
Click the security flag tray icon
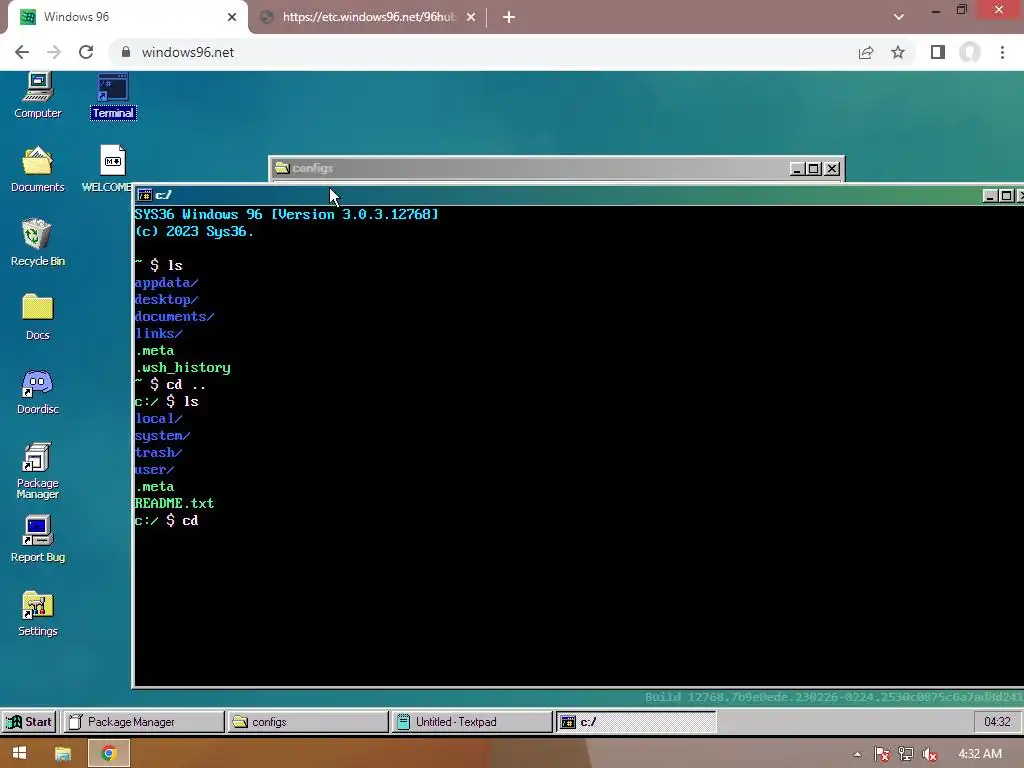[882, 754]
